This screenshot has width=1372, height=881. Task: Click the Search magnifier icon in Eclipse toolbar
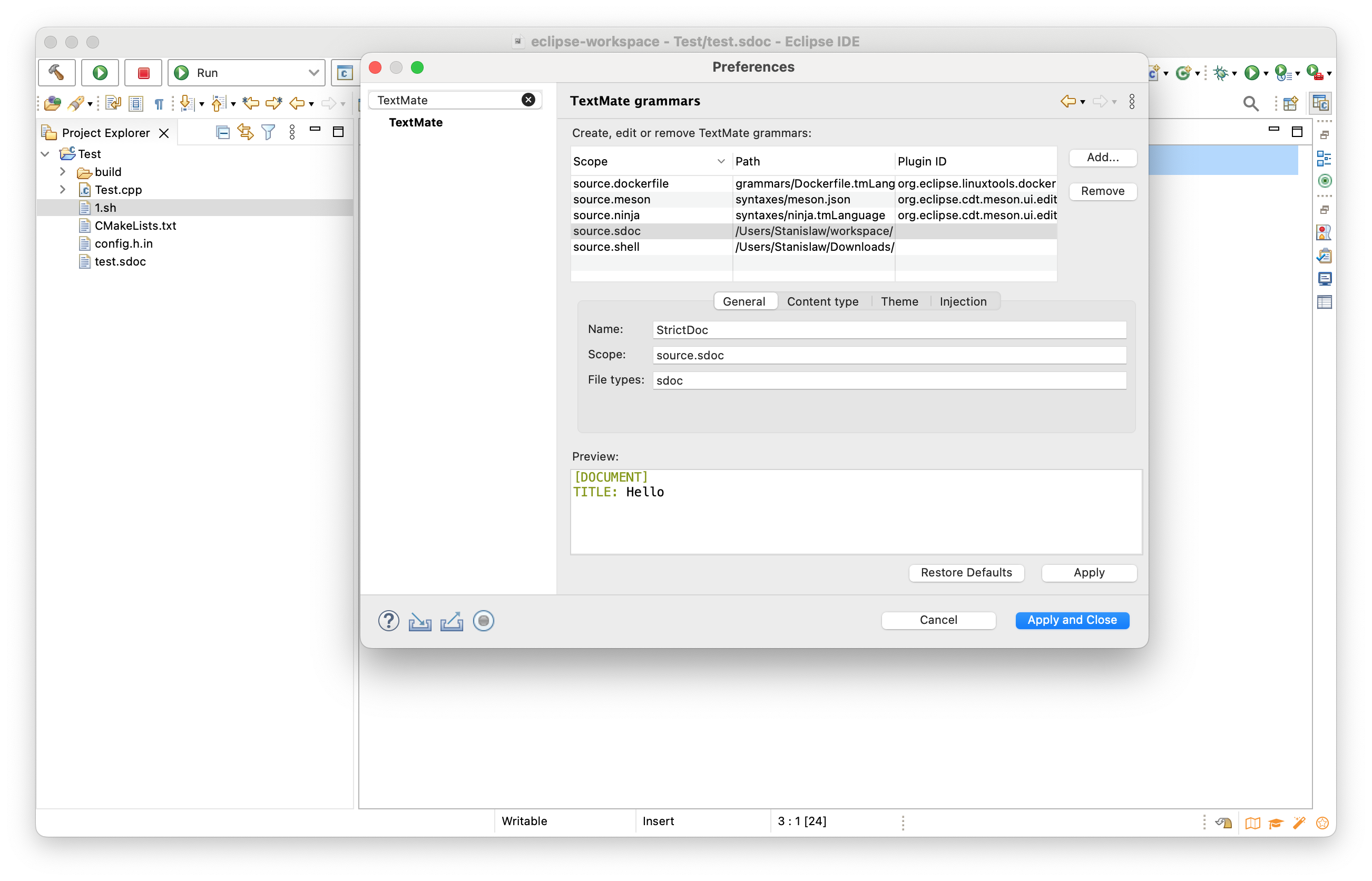(x=1250, y=103)
